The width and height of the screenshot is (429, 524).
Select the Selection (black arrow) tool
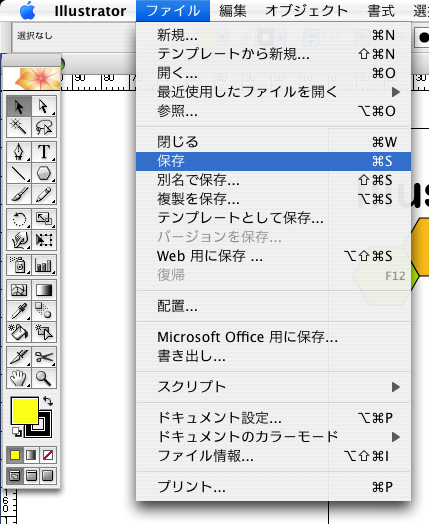[x=19, y=107]
